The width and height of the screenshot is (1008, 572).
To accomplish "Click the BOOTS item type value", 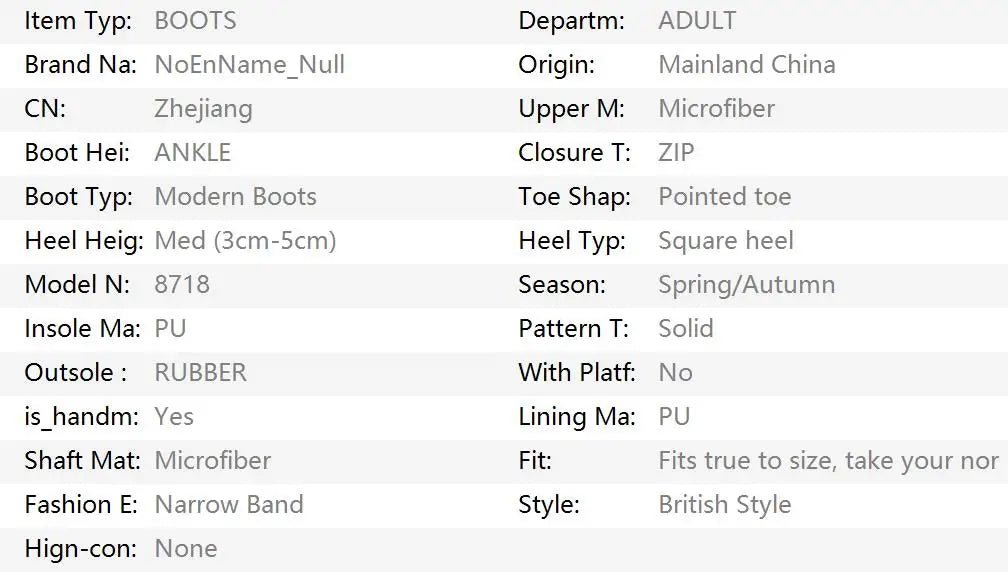I will point(195,21).
